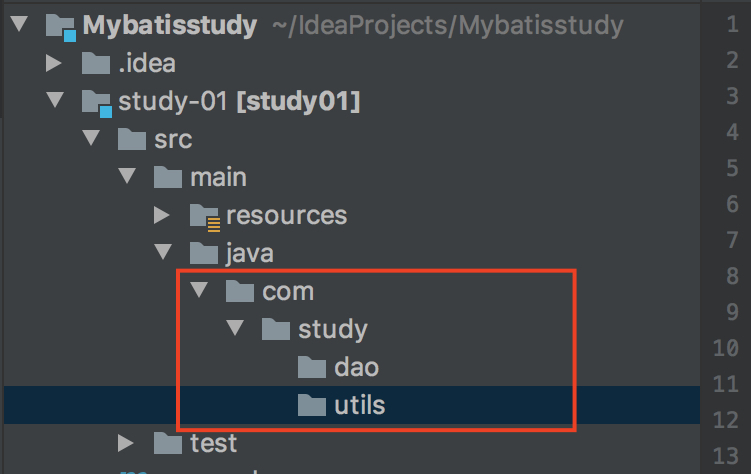
Task: Select the src folder label
Action: coord(173,140)
